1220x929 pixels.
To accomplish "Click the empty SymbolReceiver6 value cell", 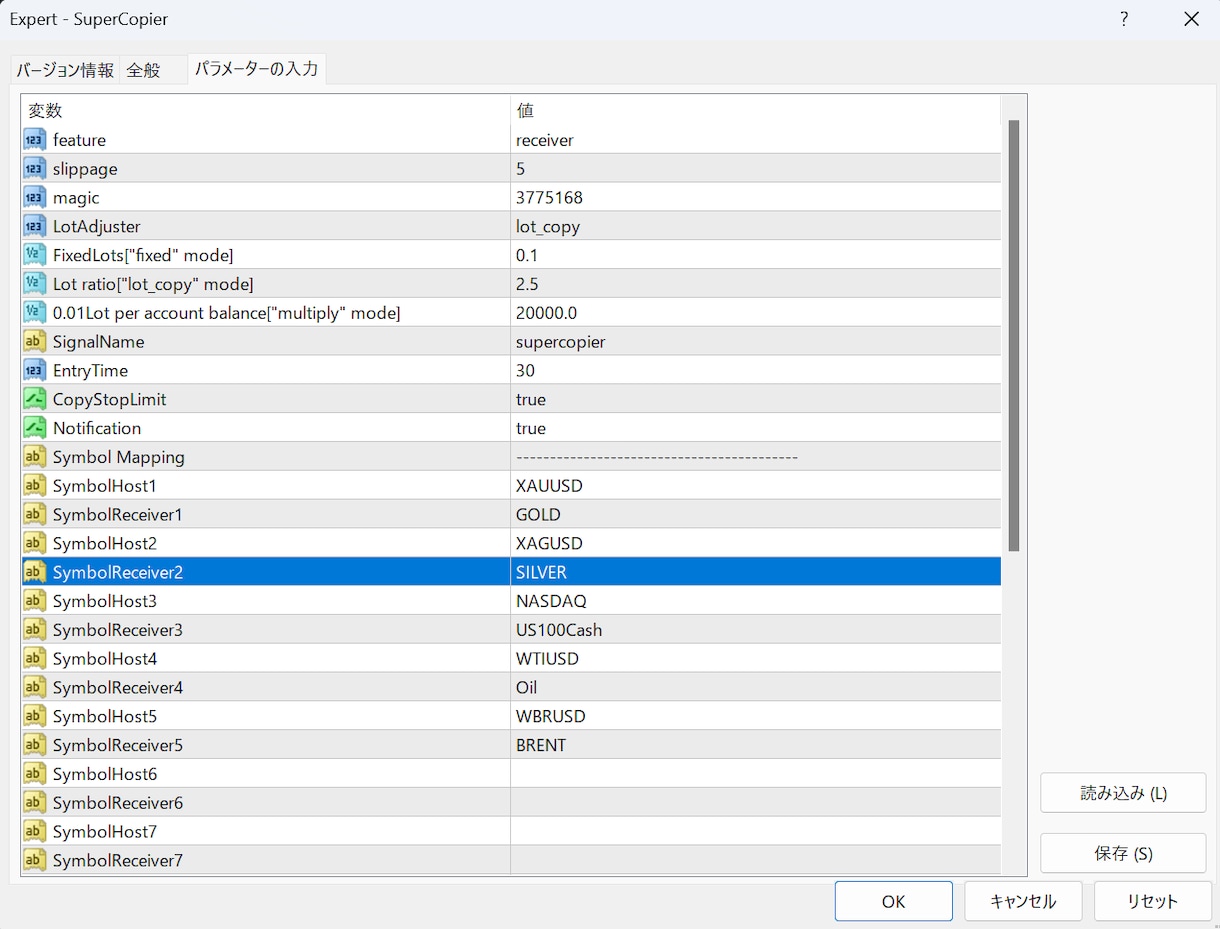I will [756, 803].
